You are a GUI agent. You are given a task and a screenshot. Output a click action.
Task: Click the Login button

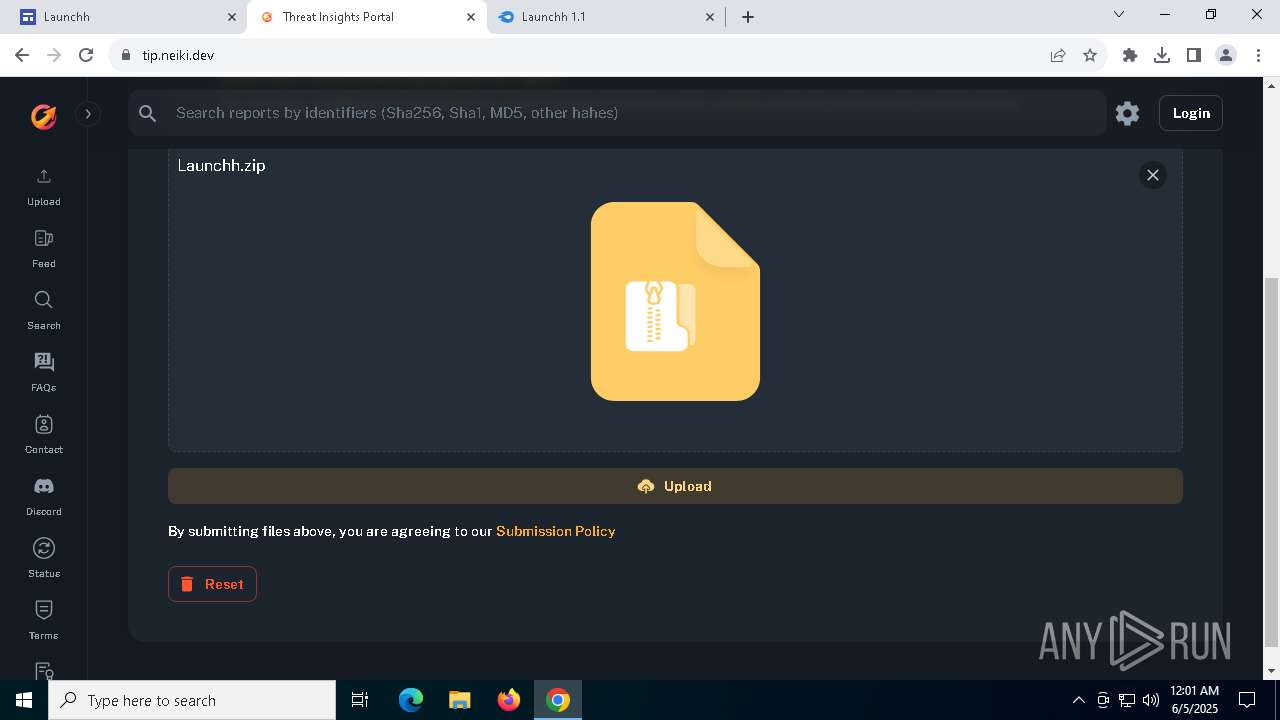(x=1191, y=113)
